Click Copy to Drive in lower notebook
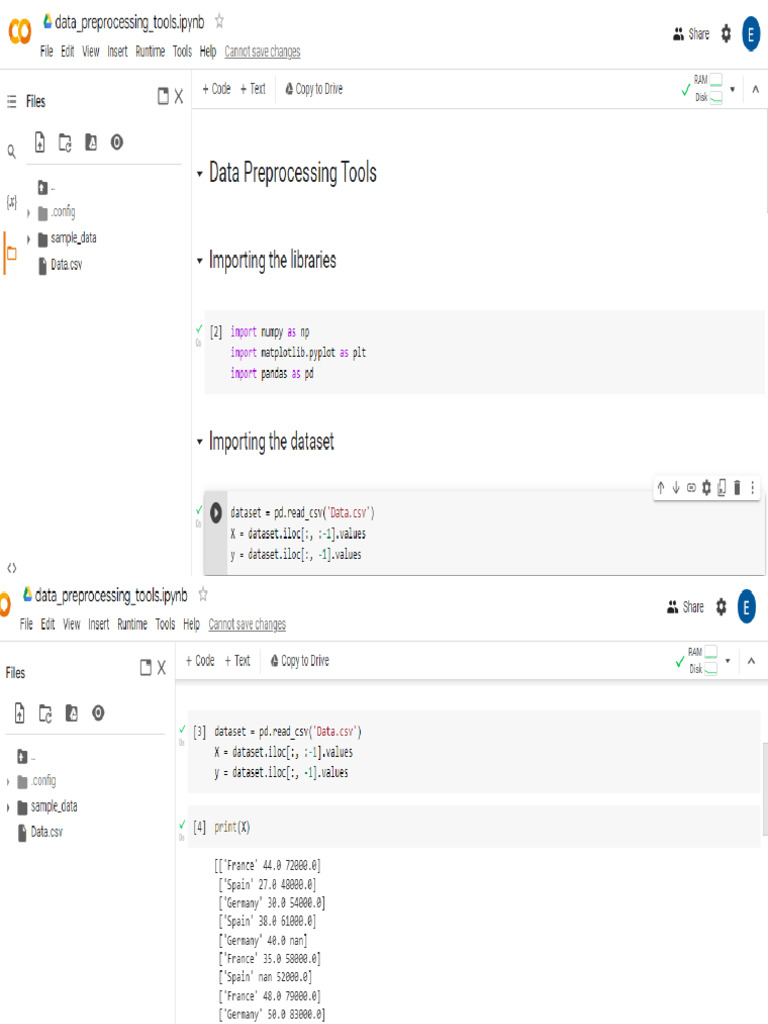 [x=299, y=661]
